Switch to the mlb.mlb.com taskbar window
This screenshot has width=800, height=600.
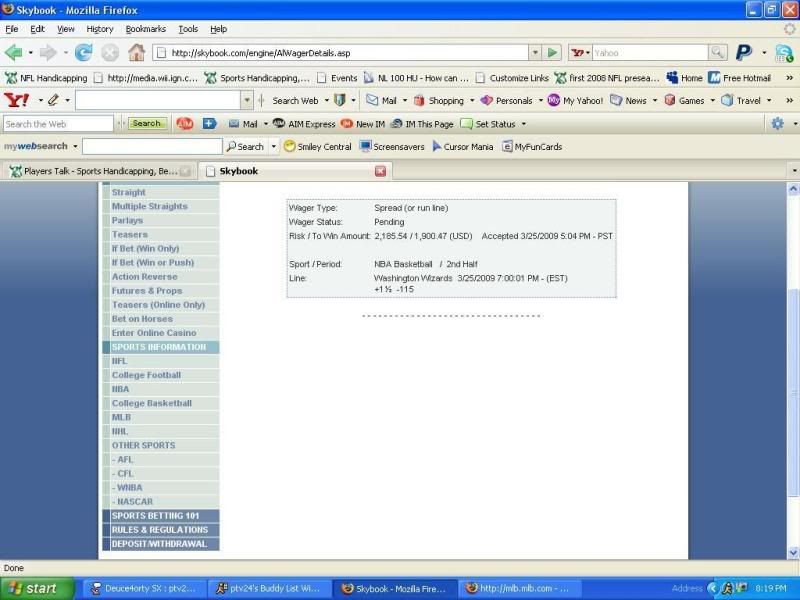click(519, 588)
